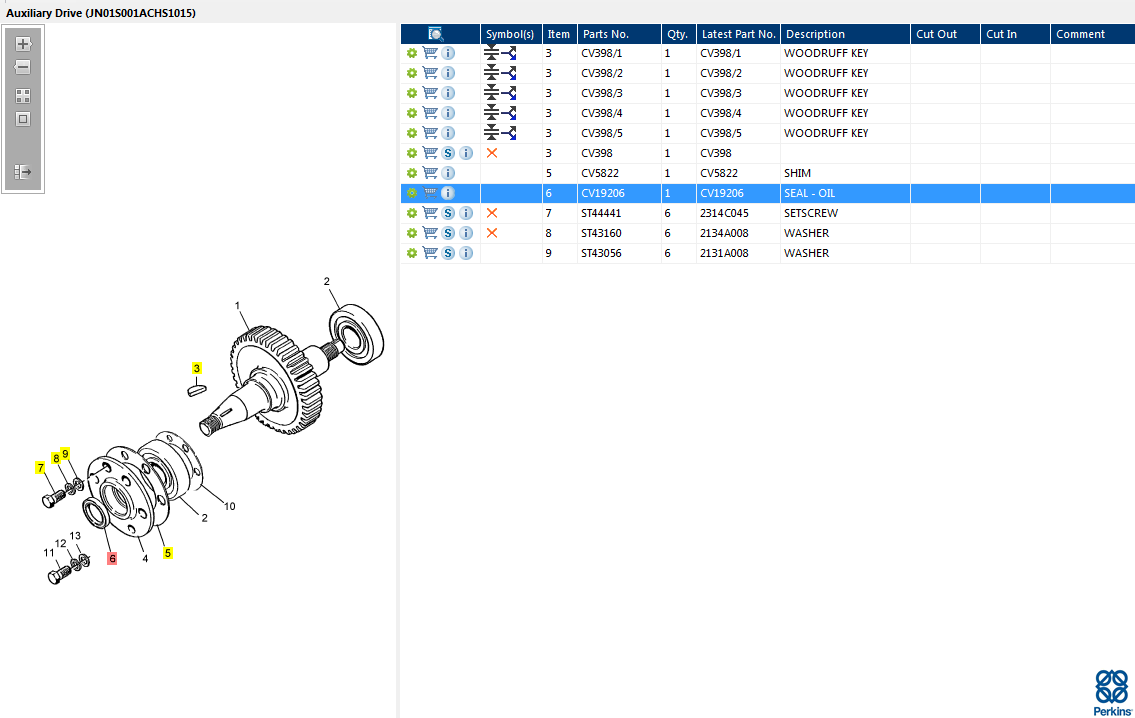
Task: Click the Qty. column header
Action: click(x=678, y=34)
